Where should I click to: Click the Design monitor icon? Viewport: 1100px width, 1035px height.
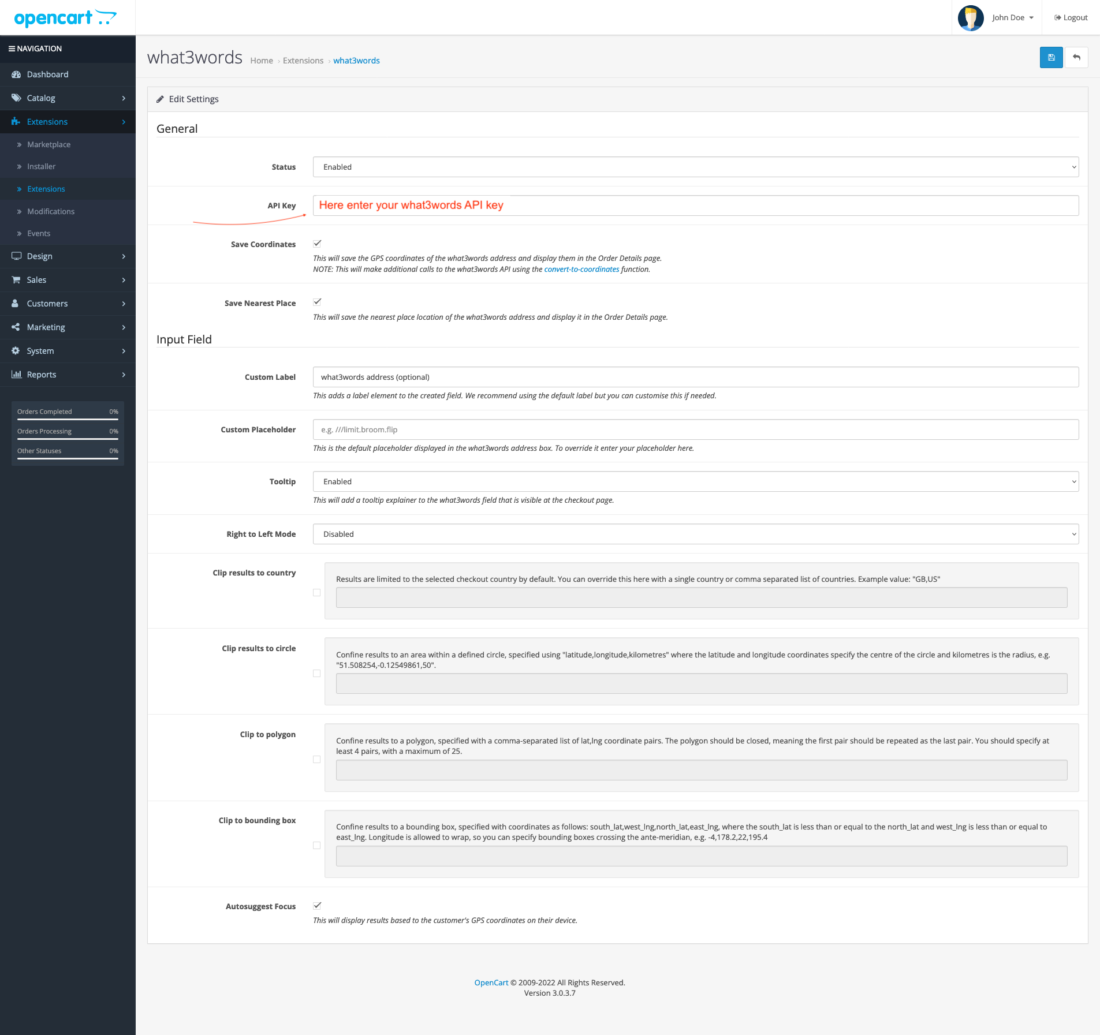coord(15,256)
